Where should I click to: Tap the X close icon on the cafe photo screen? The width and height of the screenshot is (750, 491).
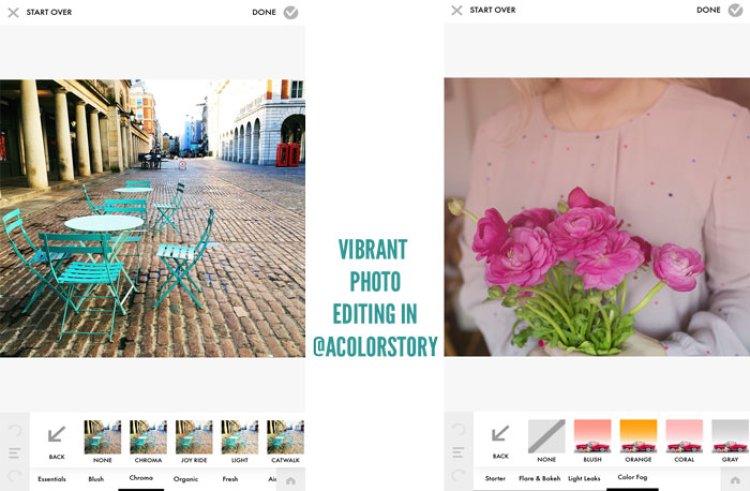tap(13, 12)
